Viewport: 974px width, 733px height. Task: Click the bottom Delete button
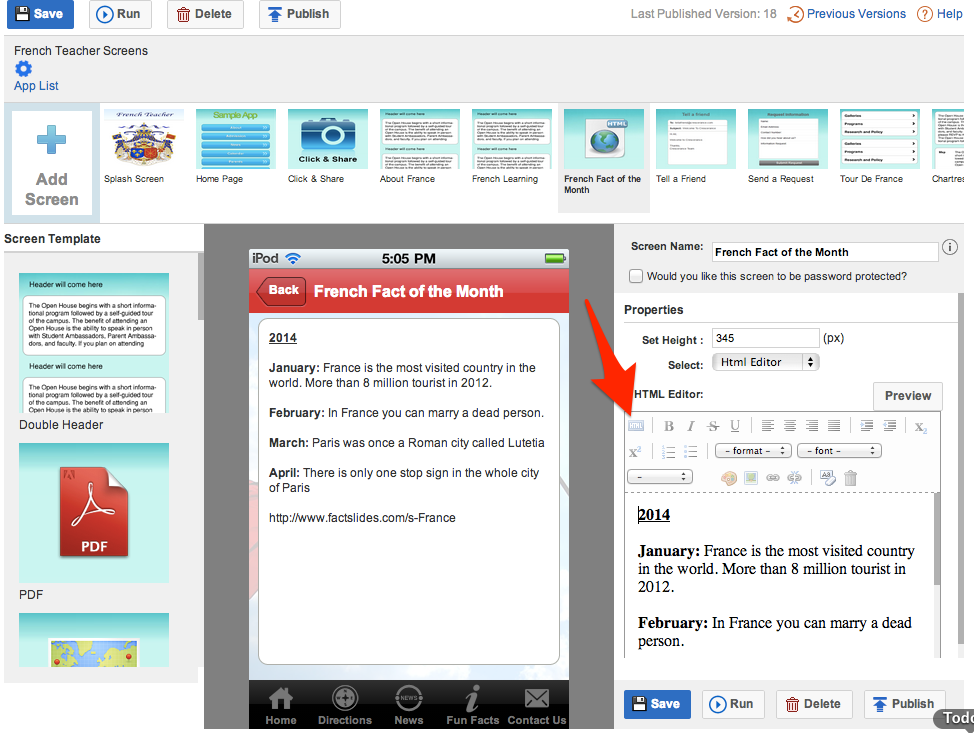click(814, 704)
